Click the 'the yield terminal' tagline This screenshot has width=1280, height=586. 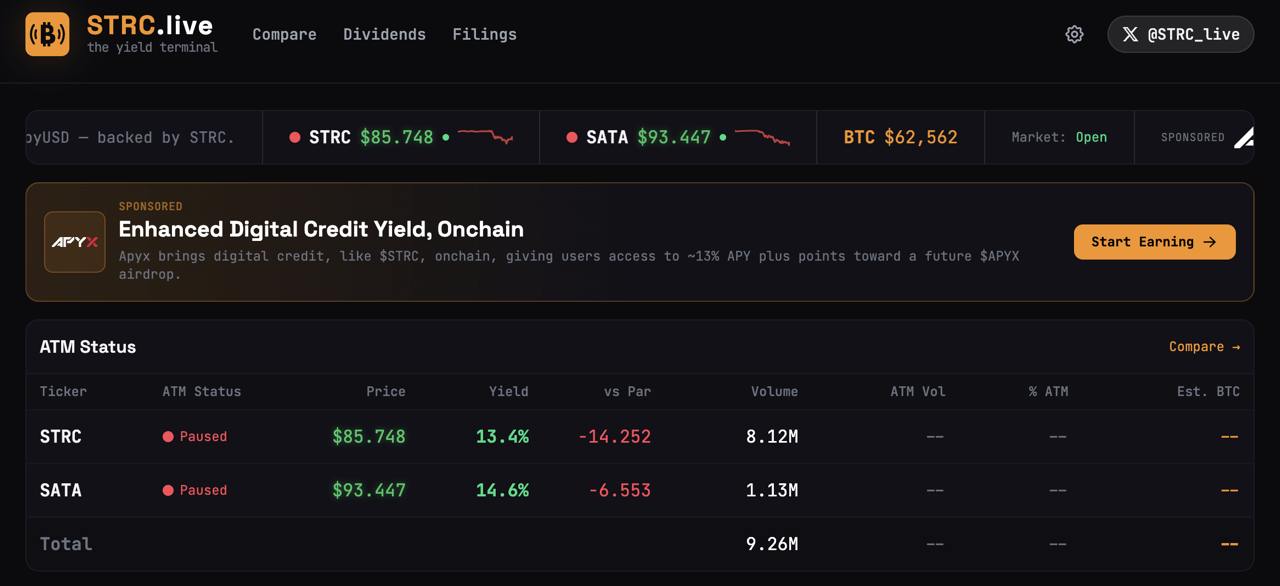coord(152,47)
